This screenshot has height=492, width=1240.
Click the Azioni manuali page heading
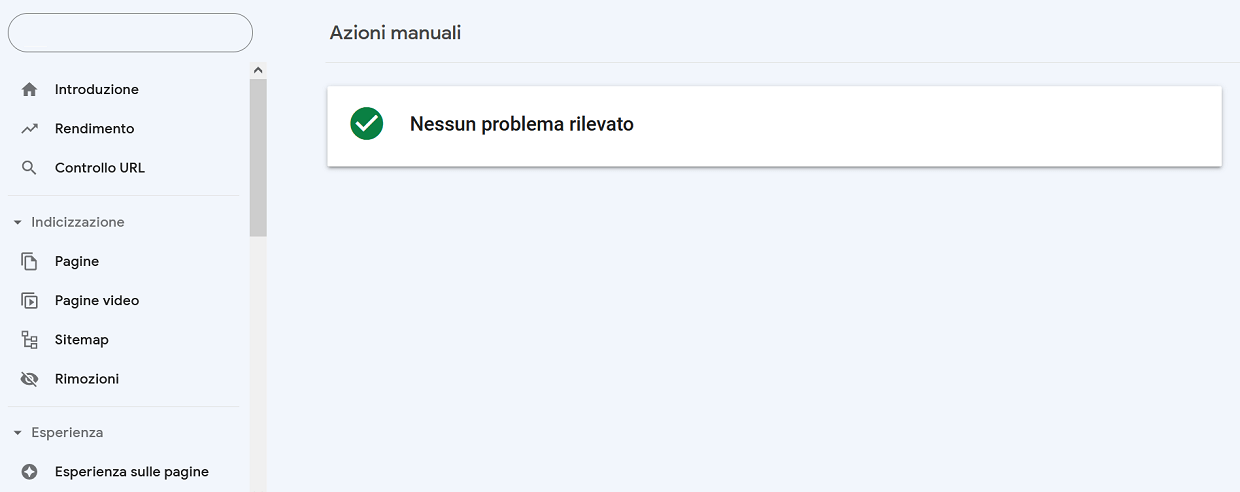pyautogui.click(x=395, y=33)
